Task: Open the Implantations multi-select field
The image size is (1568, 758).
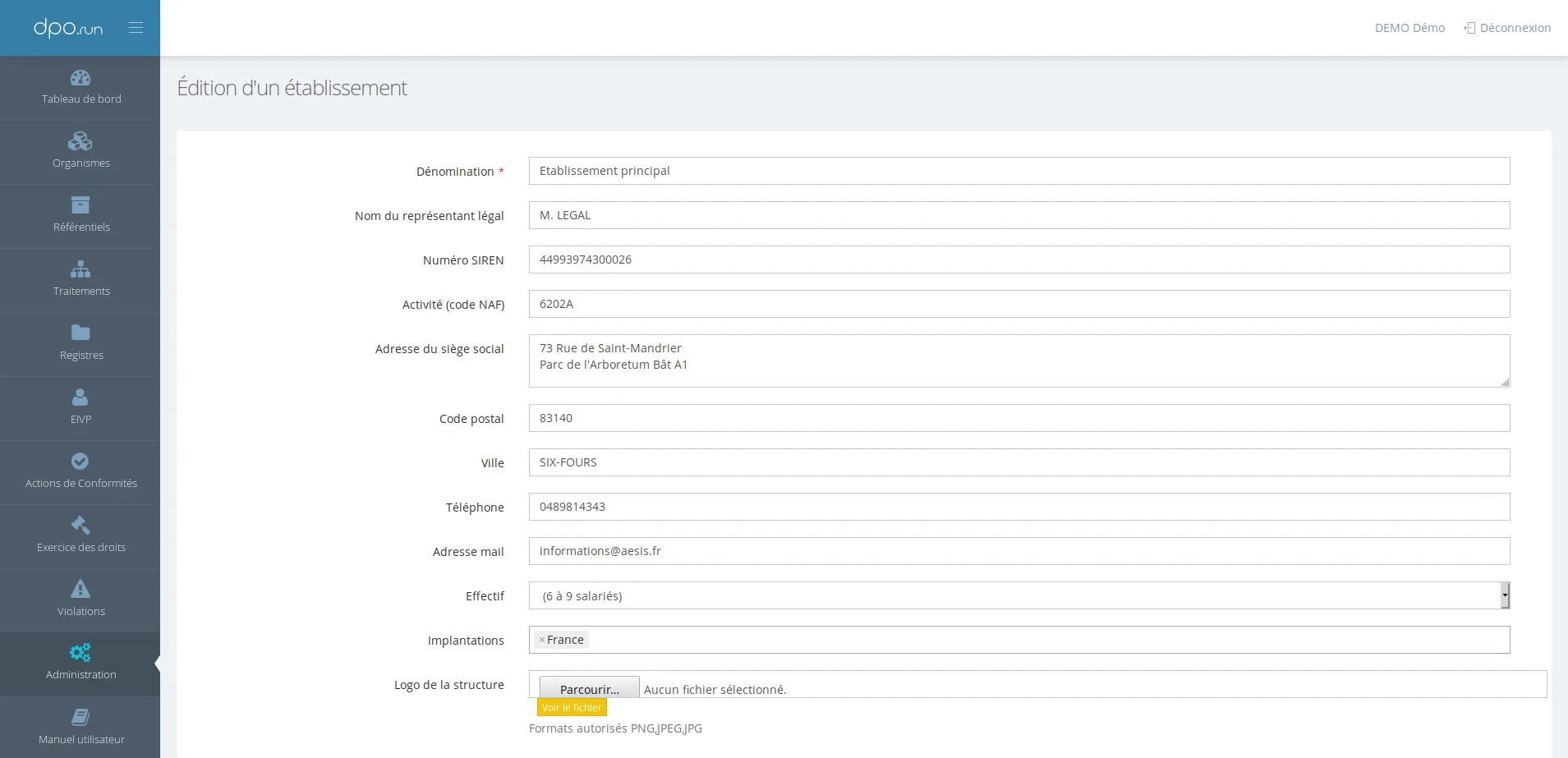Action: coord(1019,640)
